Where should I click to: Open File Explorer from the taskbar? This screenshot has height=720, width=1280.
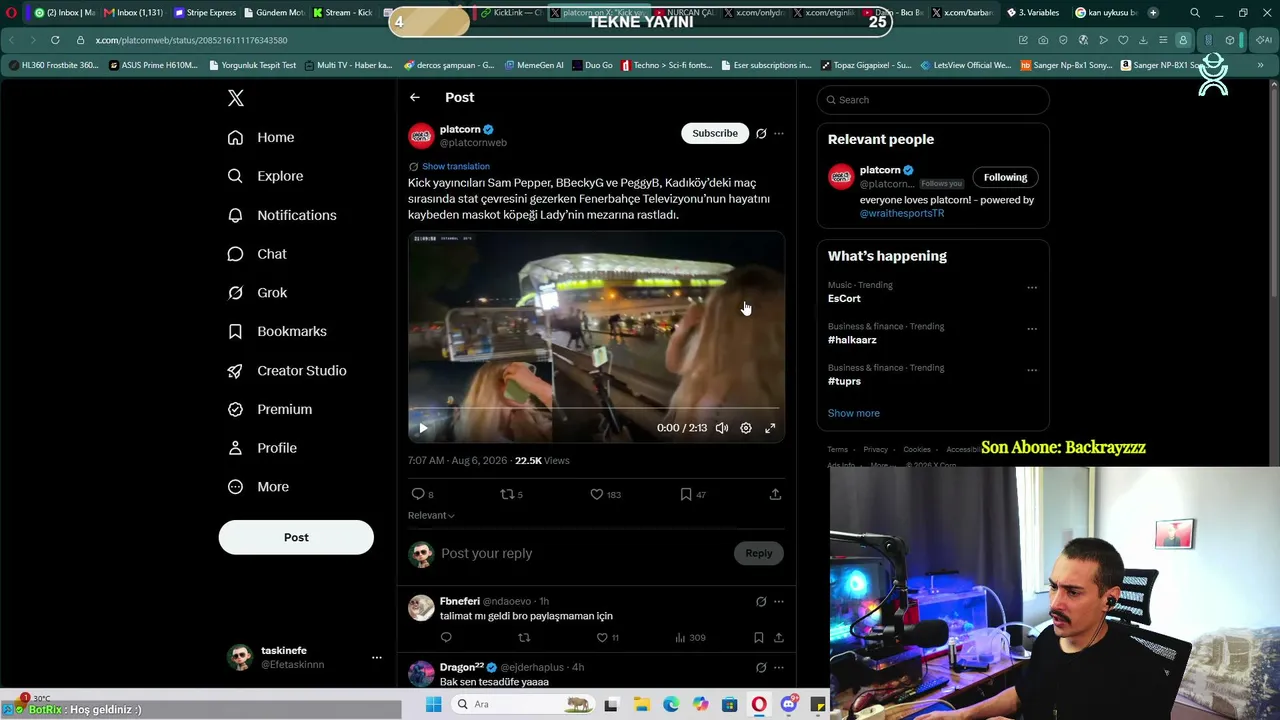pyautogui.click(x=641, y=705)
